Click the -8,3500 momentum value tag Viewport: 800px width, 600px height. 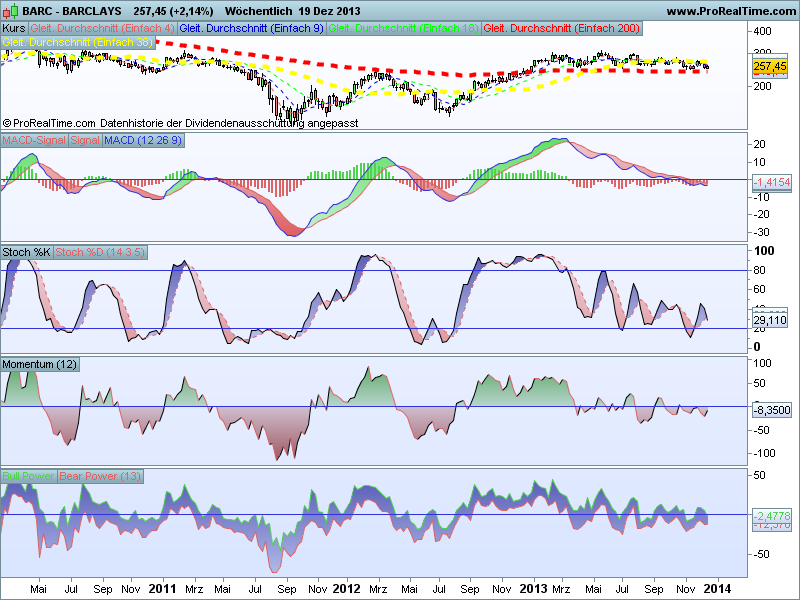tap(771, 410)
